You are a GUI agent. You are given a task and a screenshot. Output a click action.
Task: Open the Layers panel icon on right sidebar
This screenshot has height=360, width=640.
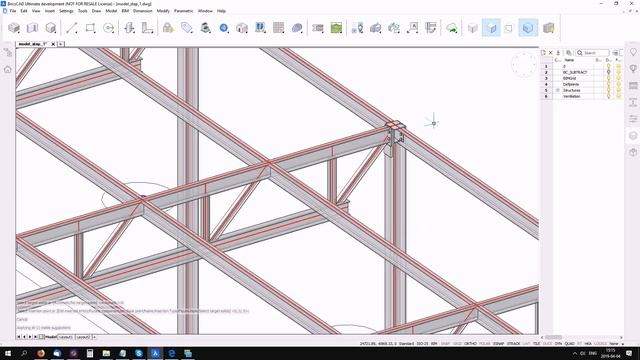click(x=633, y=136)
